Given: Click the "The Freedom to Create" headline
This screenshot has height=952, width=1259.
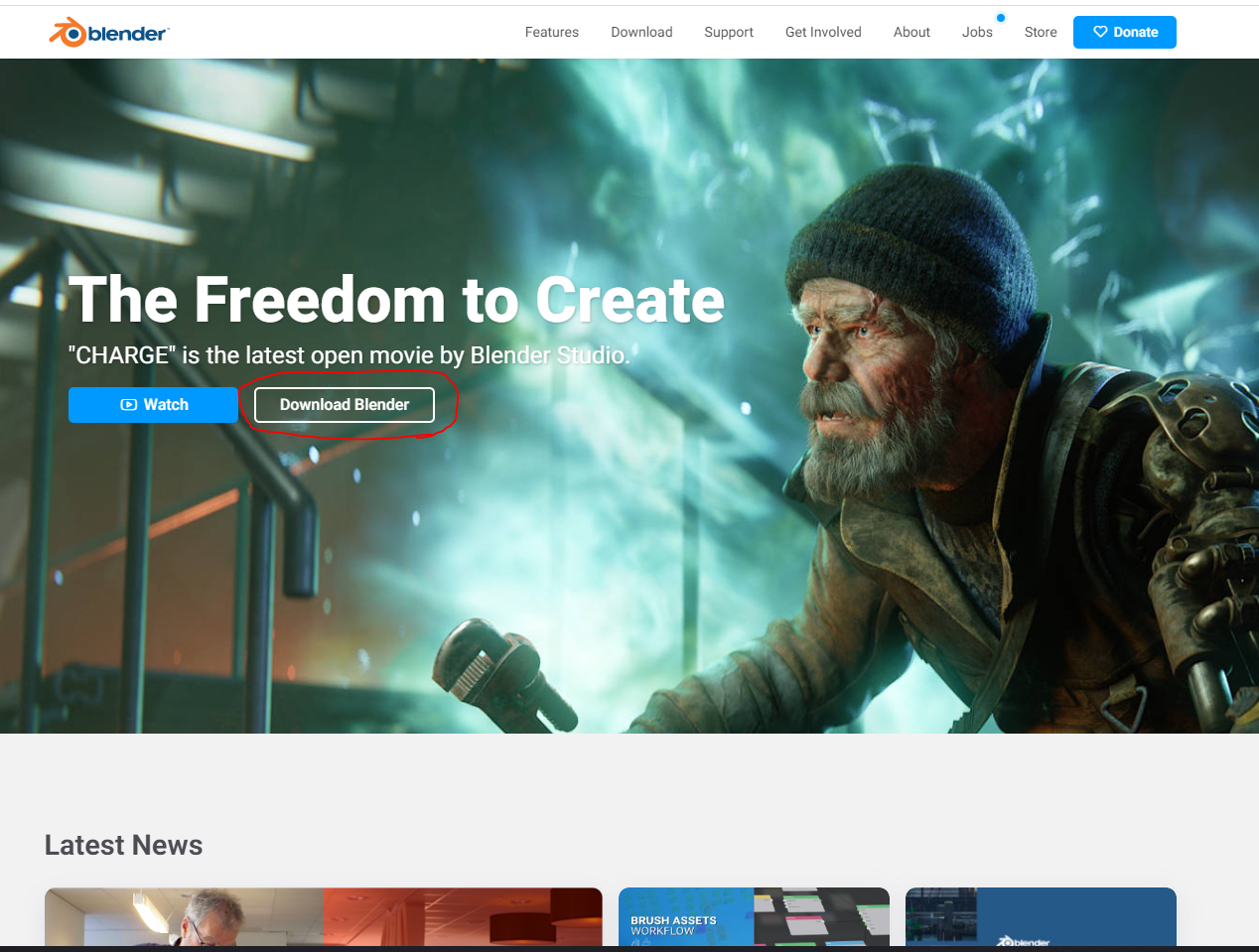Looking at the screenshot, I should [x=397, y=300].
